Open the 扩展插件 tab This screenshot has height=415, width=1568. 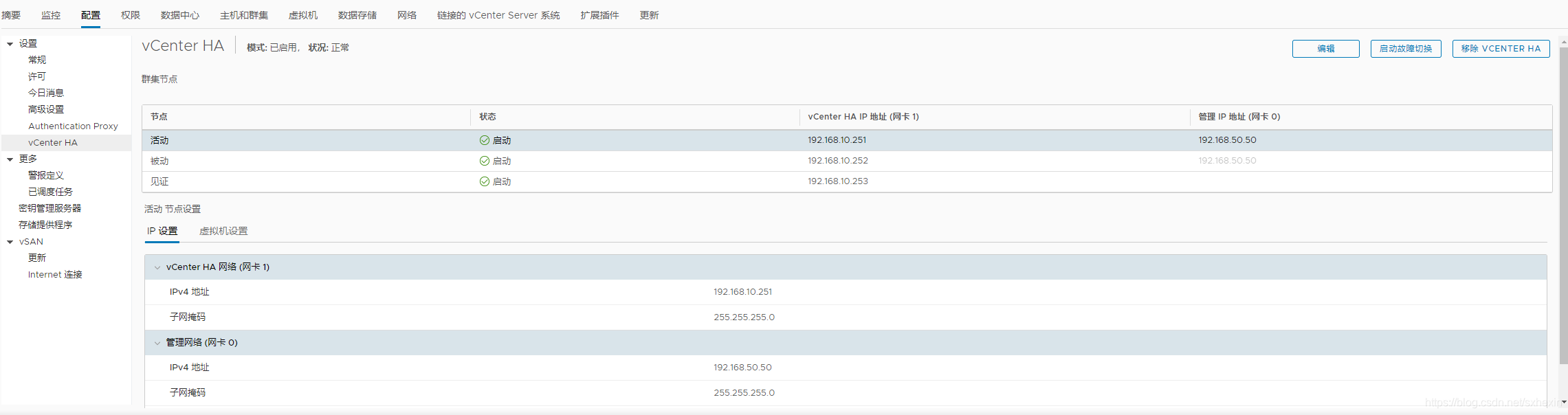click(599, 15)
